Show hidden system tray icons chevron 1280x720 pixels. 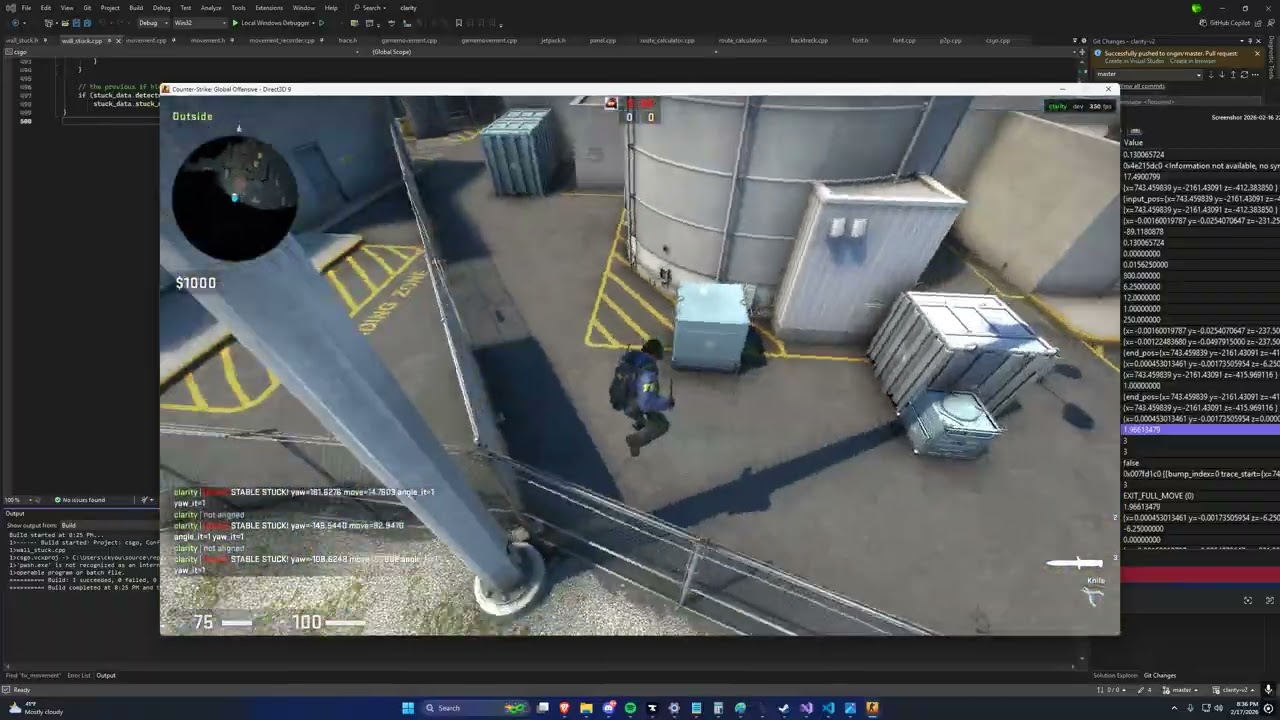[x=1174, y=708]
